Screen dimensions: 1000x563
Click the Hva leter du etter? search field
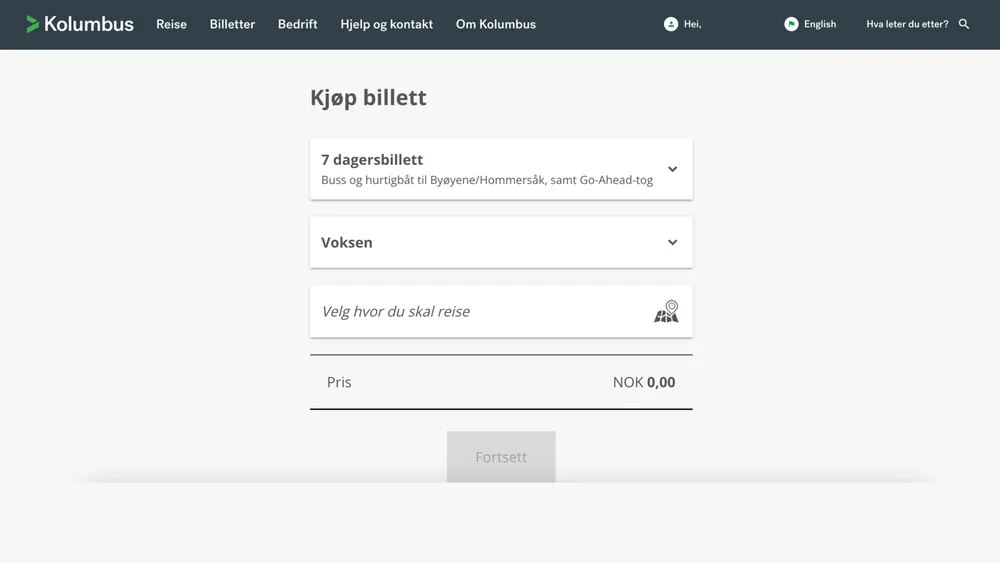(907, 24)
